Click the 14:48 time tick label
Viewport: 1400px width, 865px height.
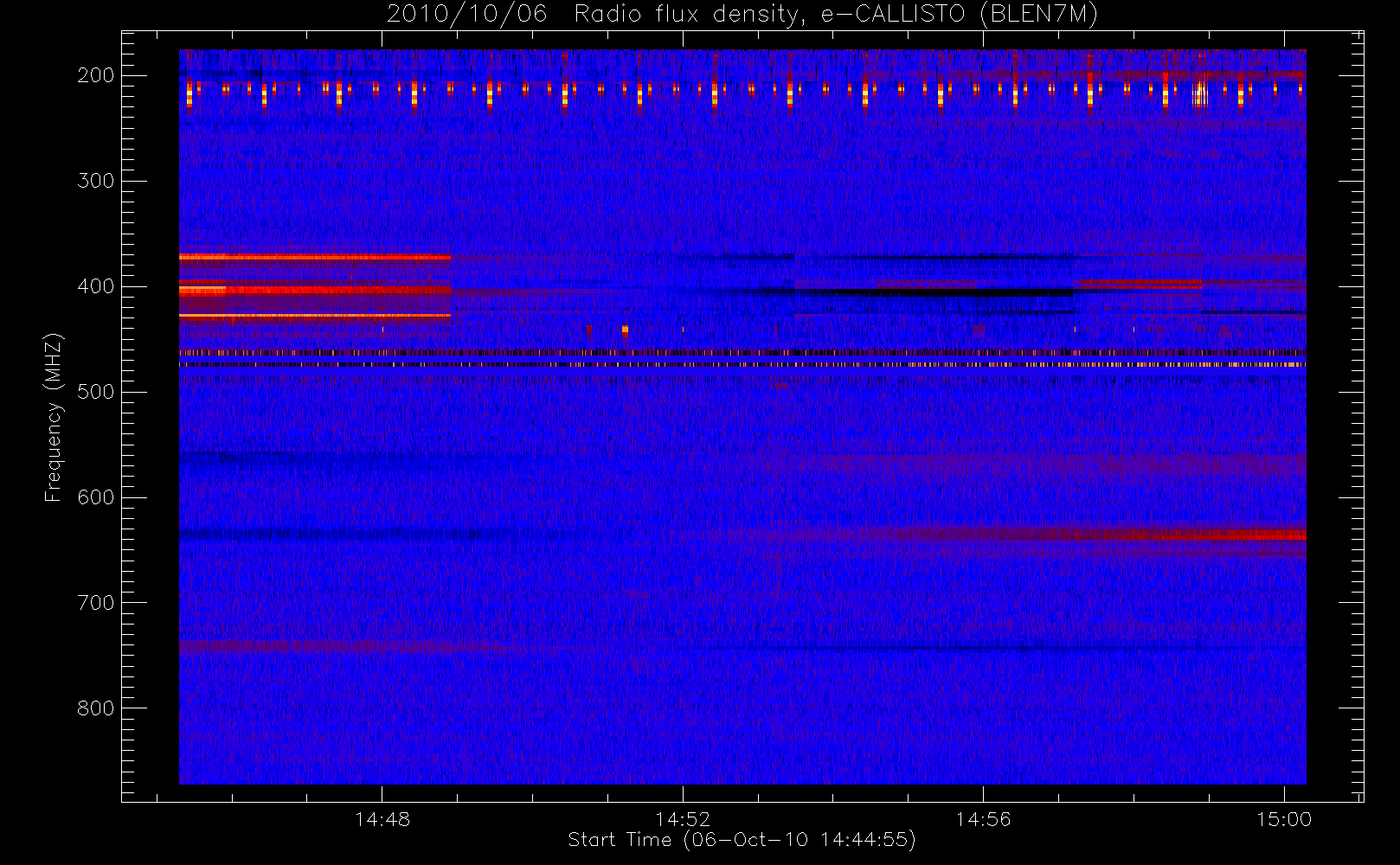point(382,819)
